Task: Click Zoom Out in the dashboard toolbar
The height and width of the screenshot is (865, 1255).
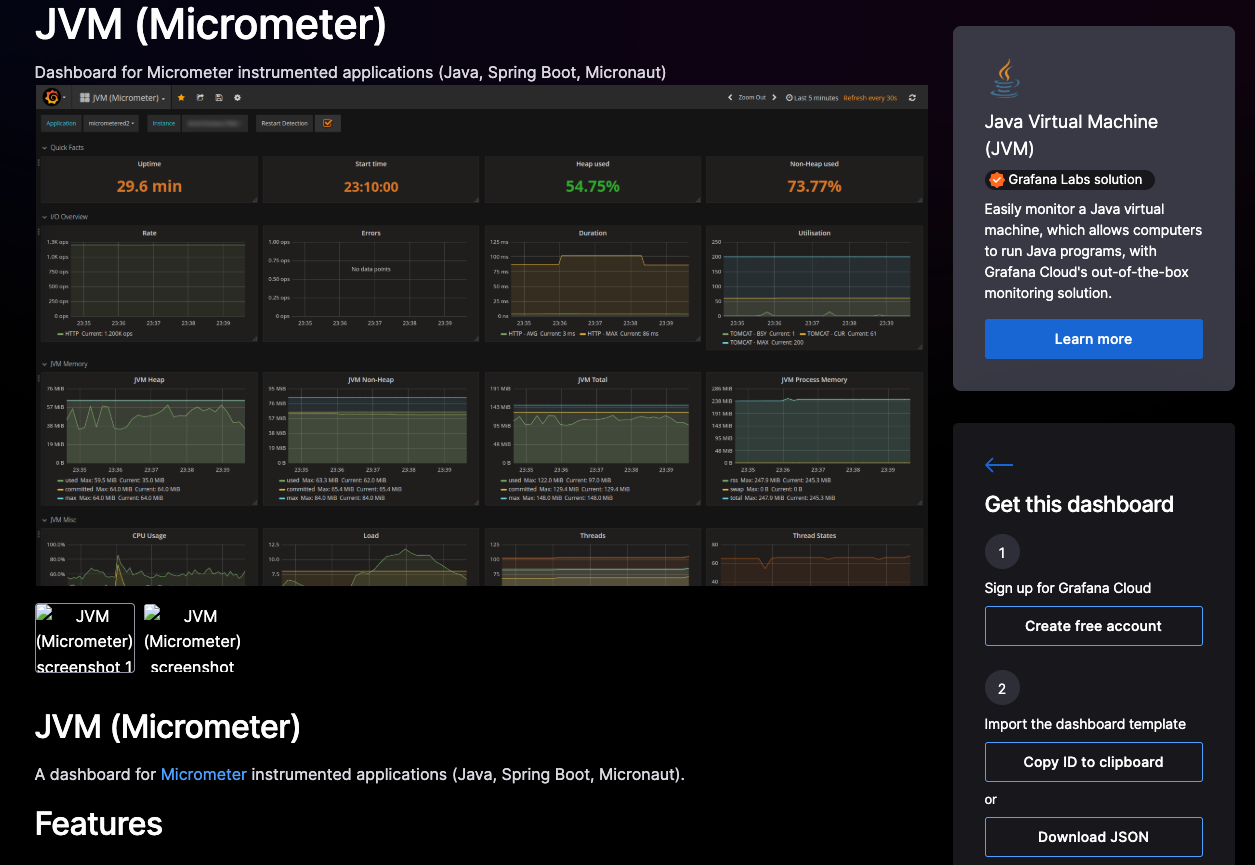Action: tap(752, 98)
